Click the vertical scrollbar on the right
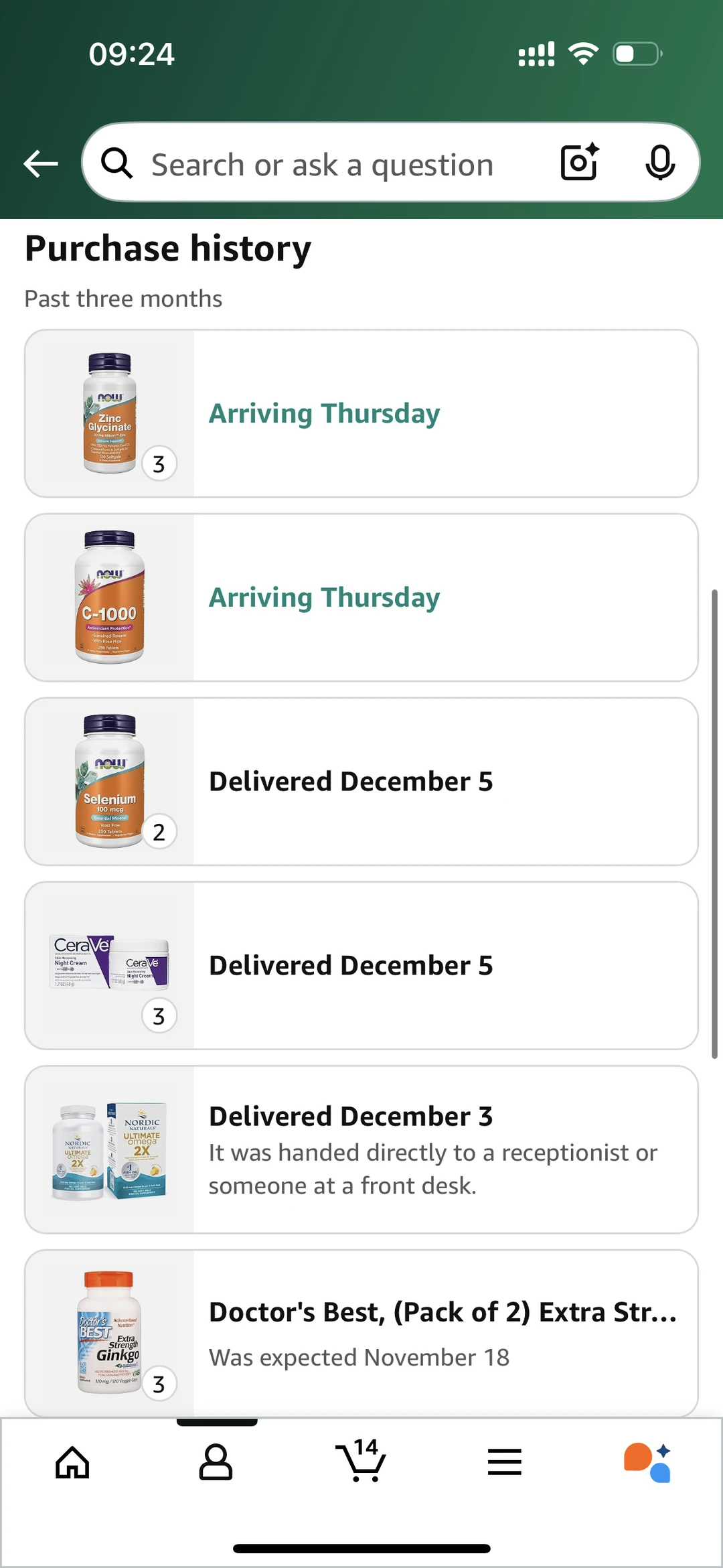 click(x=714, y=824)
